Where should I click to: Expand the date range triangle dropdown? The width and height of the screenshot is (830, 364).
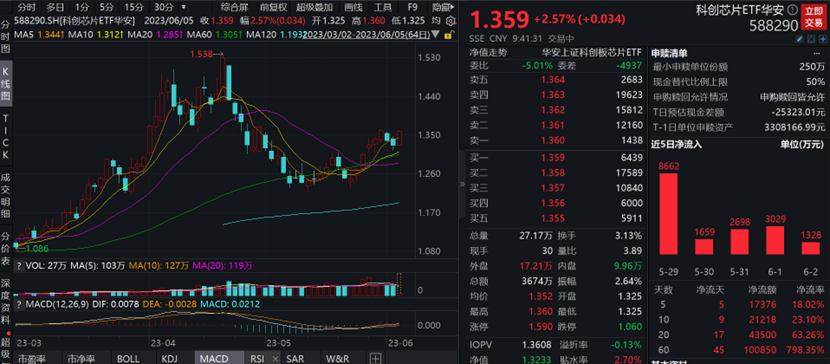pyautogui.click(x=436, y=34)
